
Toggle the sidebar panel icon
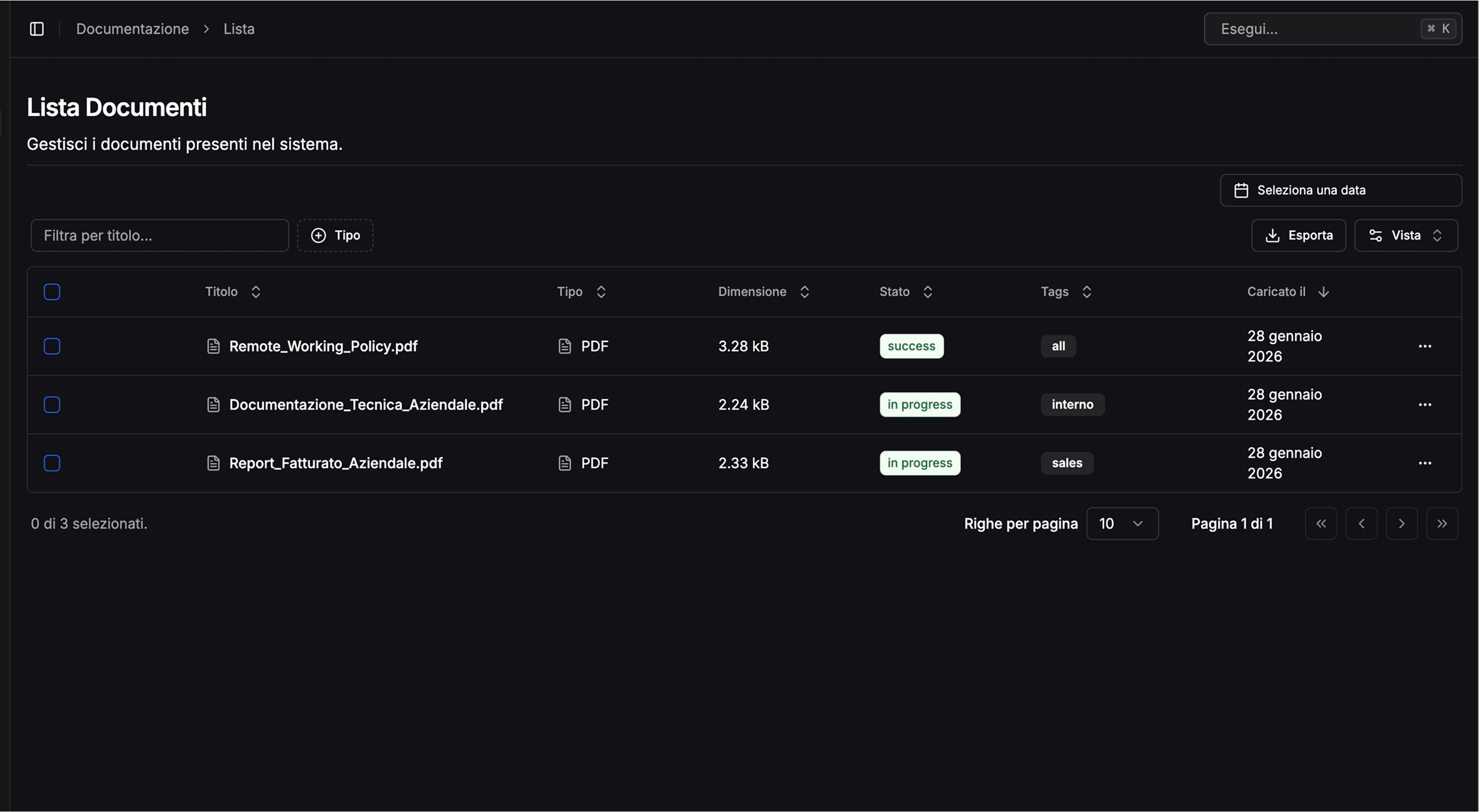(37, 28)
